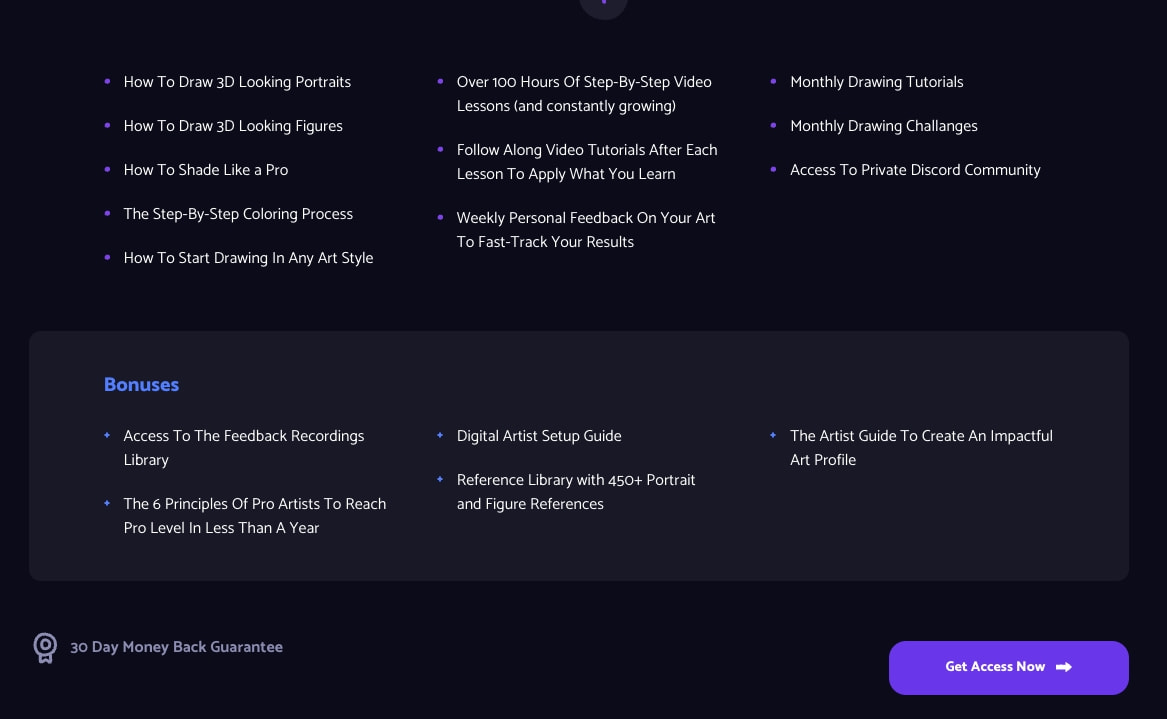Click the star bullet beside Reference Library item
The image size is (1167, 719).
click(x=440, y=479)
